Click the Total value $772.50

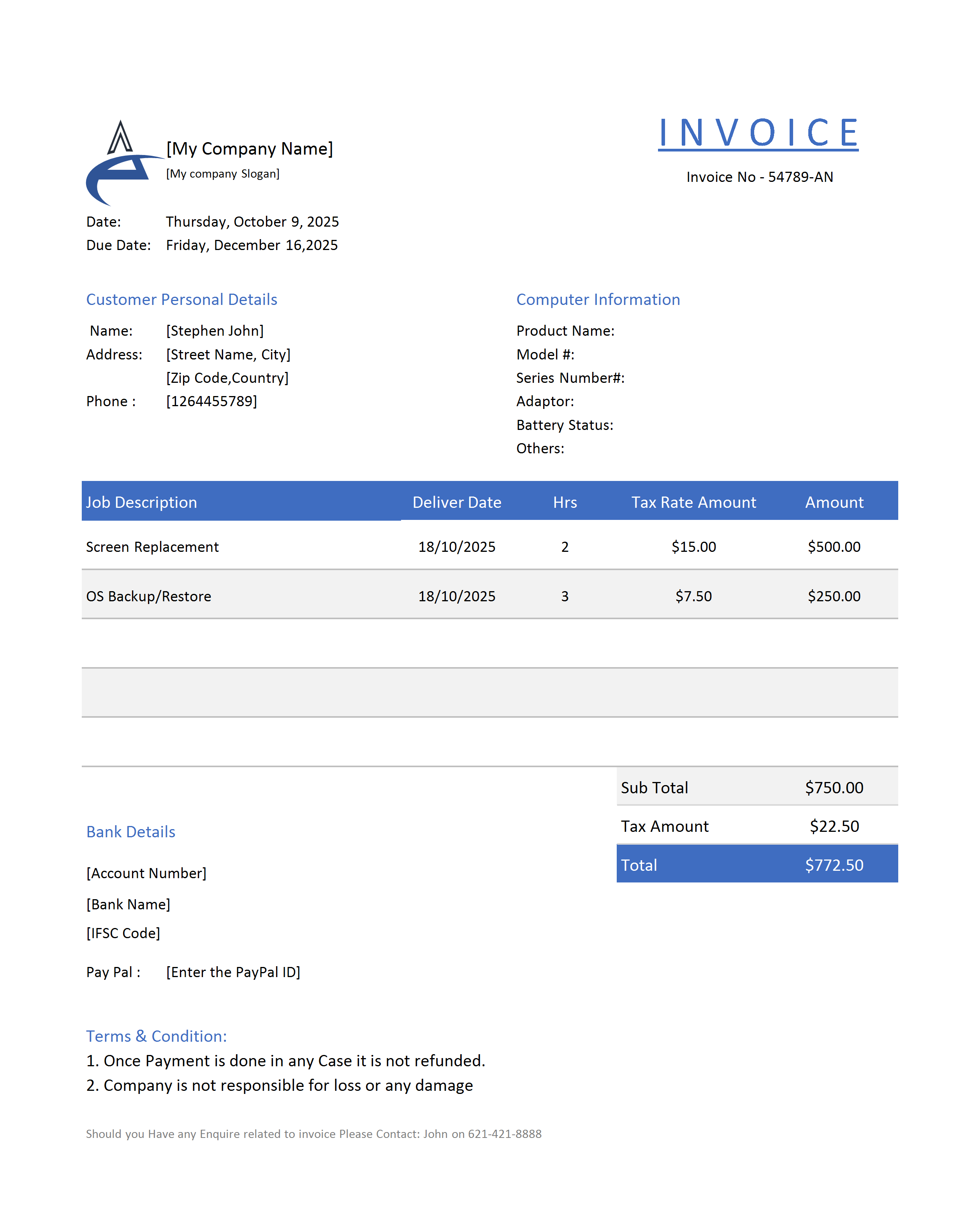pos(834,865)
